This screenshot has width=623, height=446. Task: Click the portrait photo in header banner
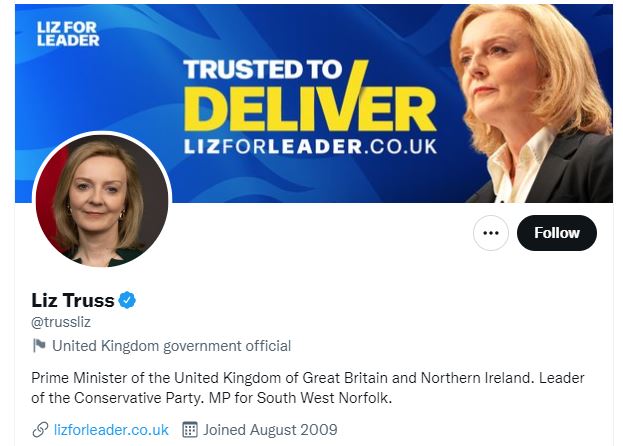(528, 100)
